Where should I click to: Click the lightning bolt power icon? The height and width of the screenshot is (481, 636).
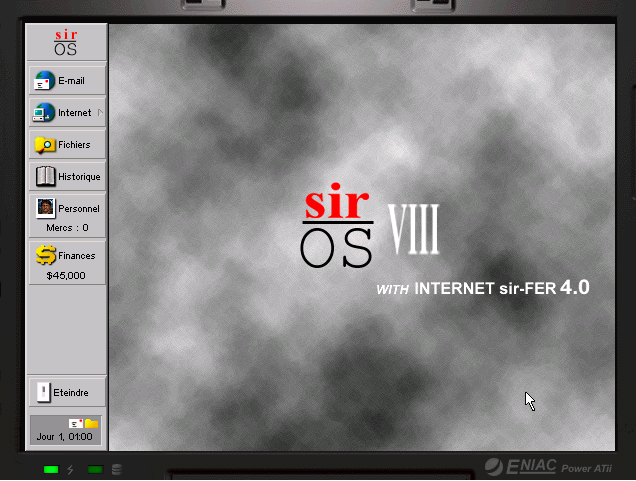[x=71, y=470]
